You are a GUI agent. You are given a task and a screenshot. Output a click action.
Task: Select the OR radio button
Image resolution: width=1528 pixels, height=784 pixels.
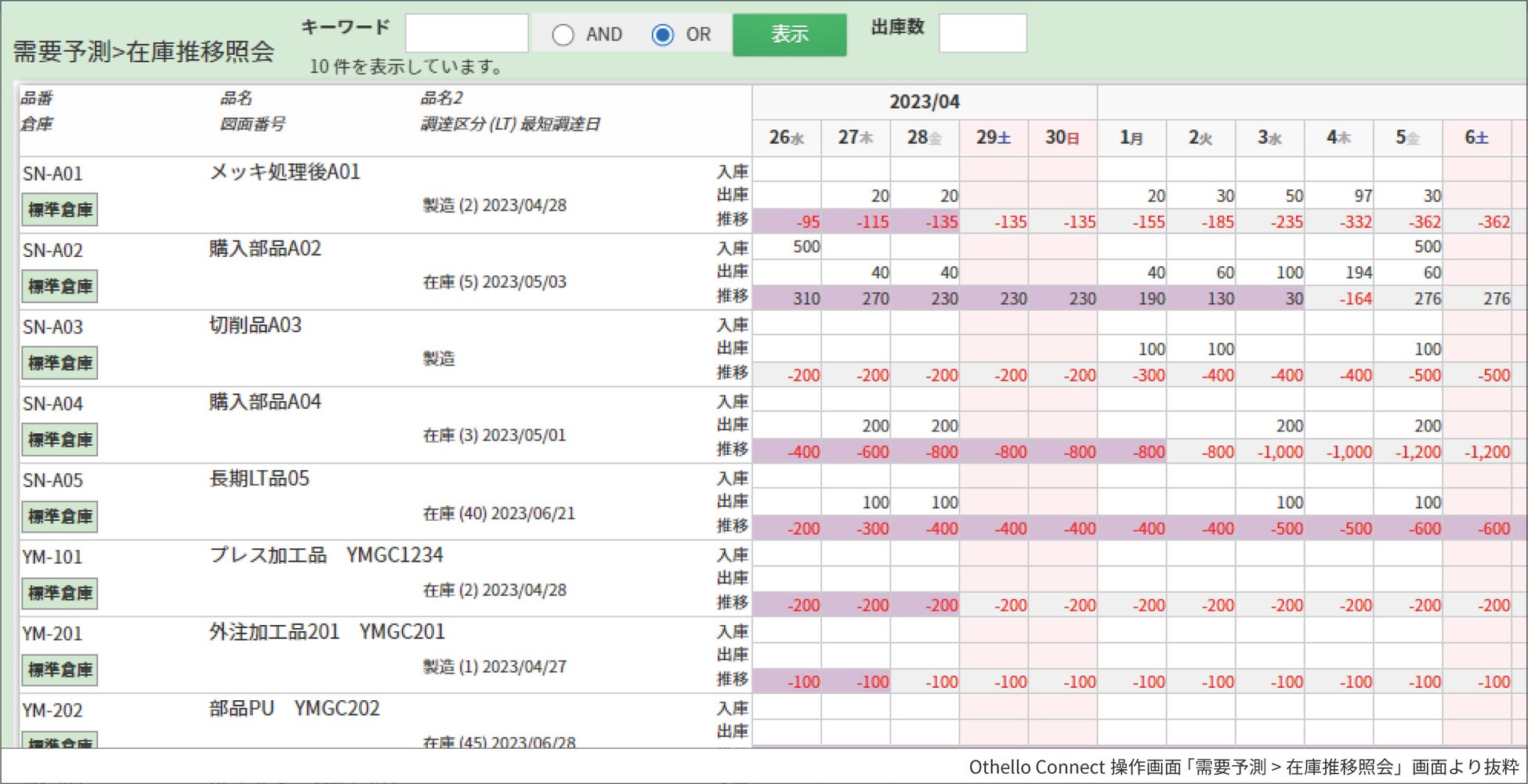663,34
